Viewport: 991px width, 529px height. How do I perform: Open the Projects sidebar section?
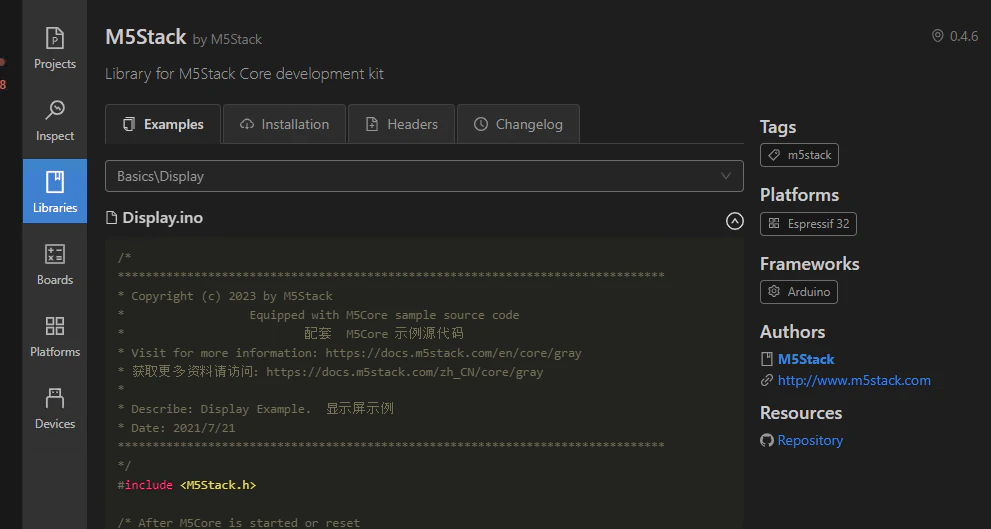(x=55, y=49)
